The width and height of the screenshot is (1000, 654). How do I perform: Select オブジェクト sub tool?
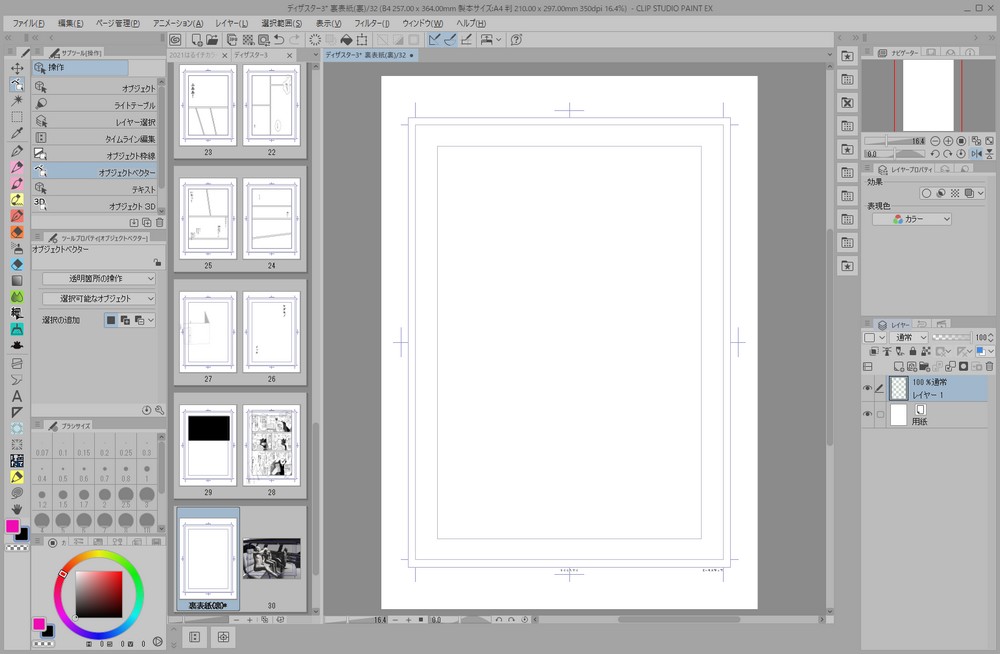point(96,88)
